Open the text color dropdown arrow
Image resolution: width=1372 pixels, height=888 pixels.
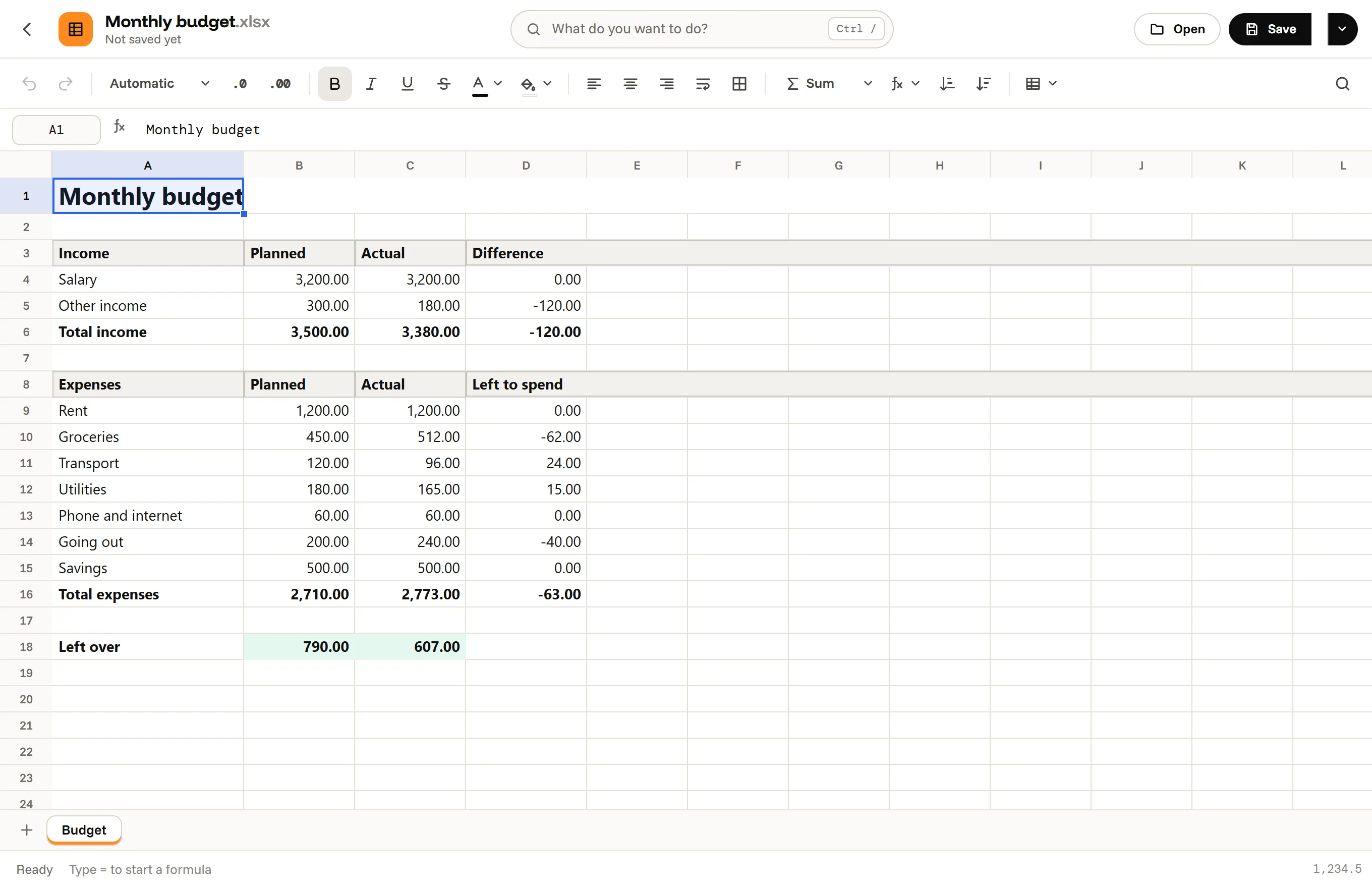coord(498,84)
